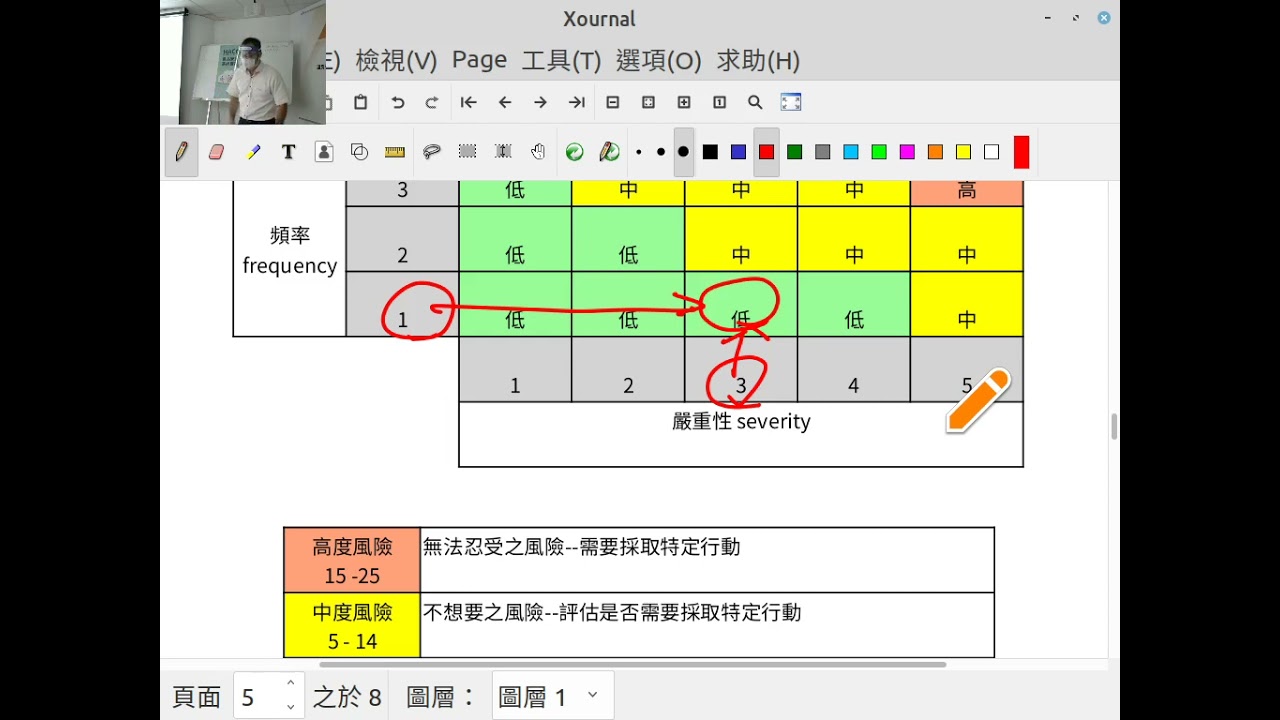Click the orange 高 cell

tap(967, 193)
